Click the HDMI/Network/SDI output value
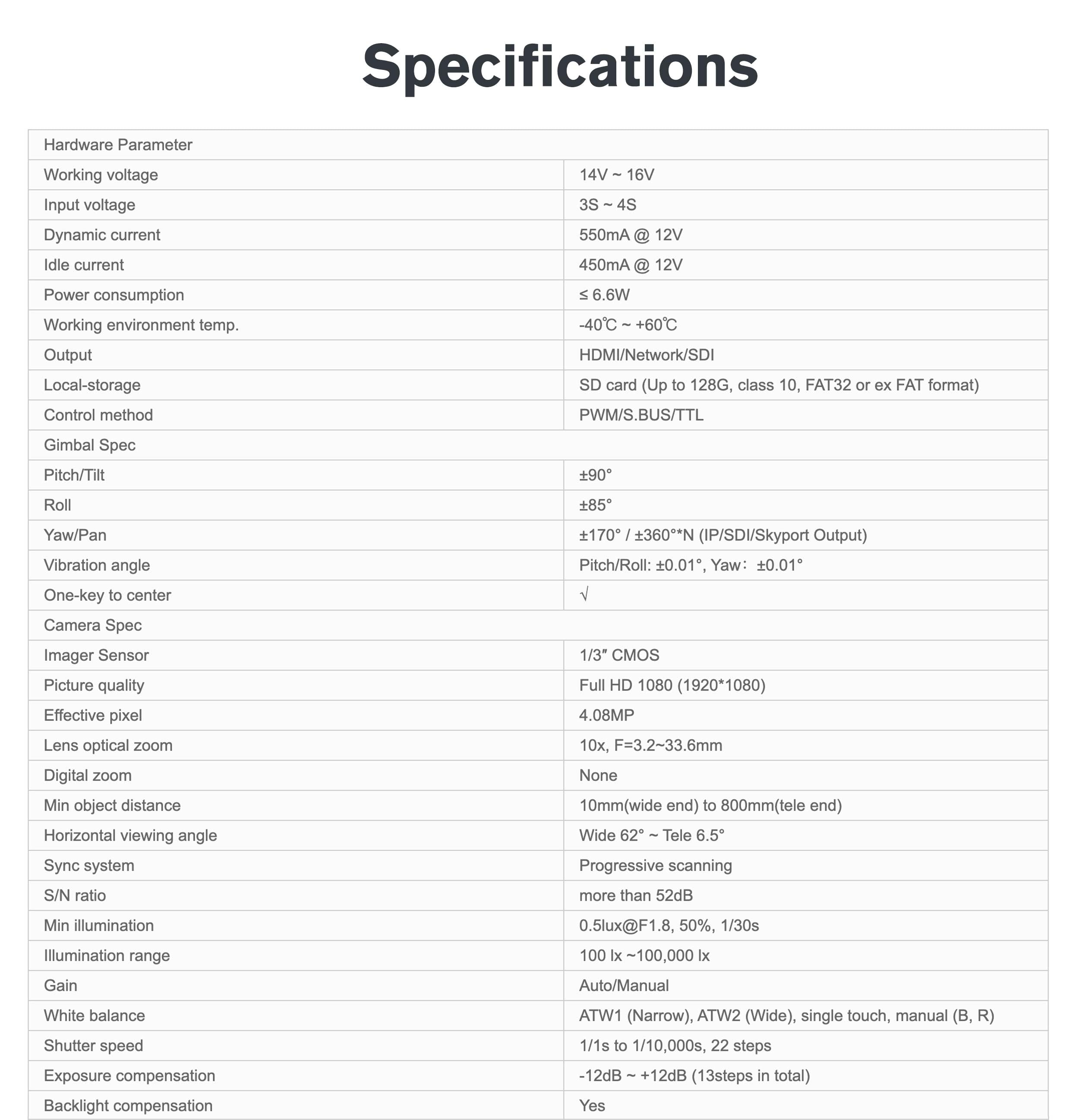The width and height of the screenshot is (1079, 1120). [647, 355]
